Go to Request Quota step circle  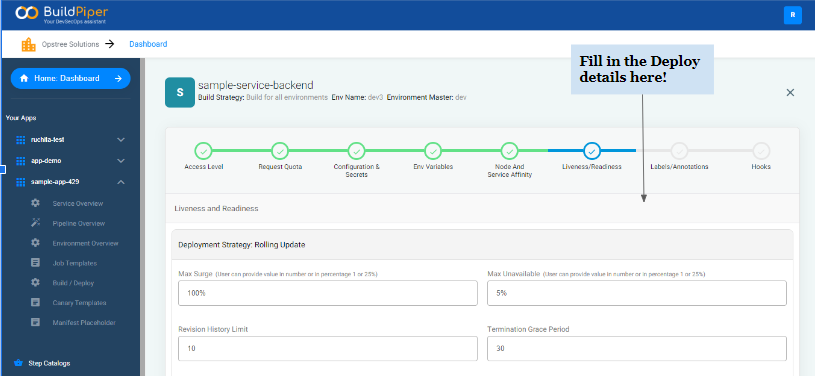pos(280,151)
